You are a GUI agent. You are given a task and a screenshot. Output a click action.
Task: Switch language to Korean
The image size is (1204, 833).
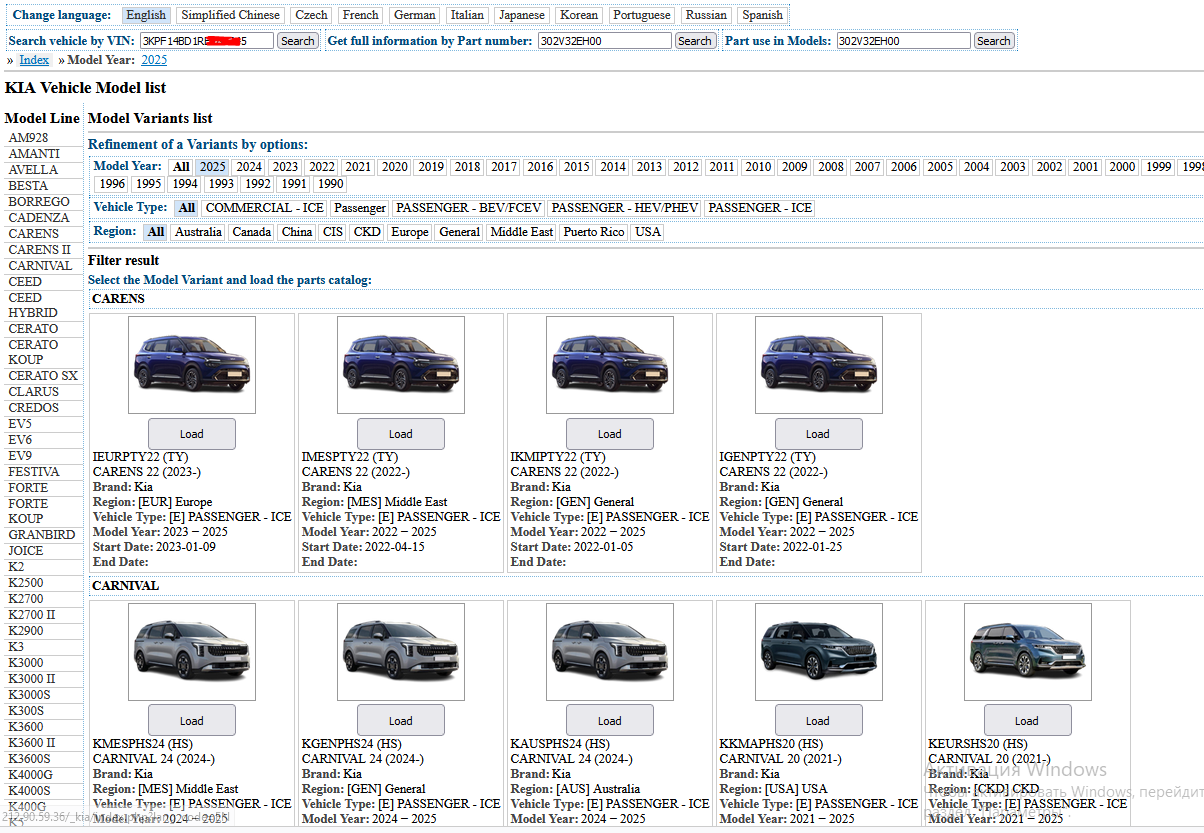tap(579, 15)
